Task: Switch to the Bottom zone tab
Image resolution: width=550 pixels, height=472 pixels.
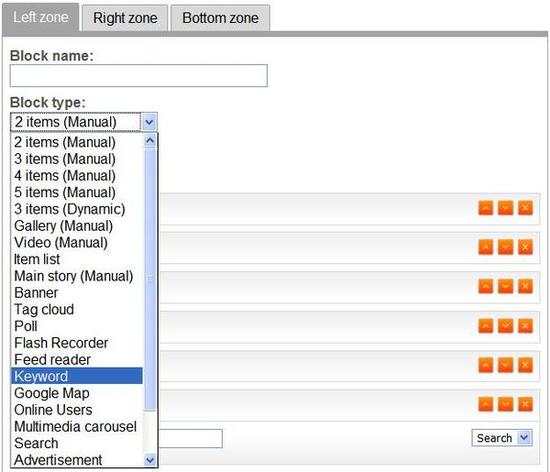Action: tap(220, 18)
